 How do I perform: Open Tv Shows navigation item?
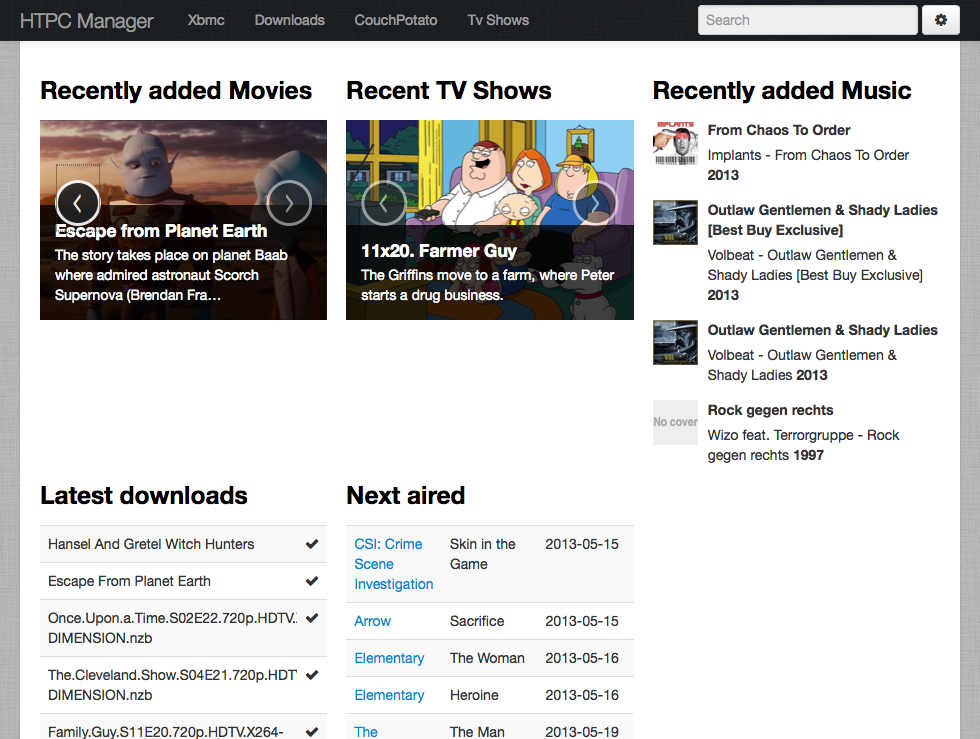coord(498,20)
